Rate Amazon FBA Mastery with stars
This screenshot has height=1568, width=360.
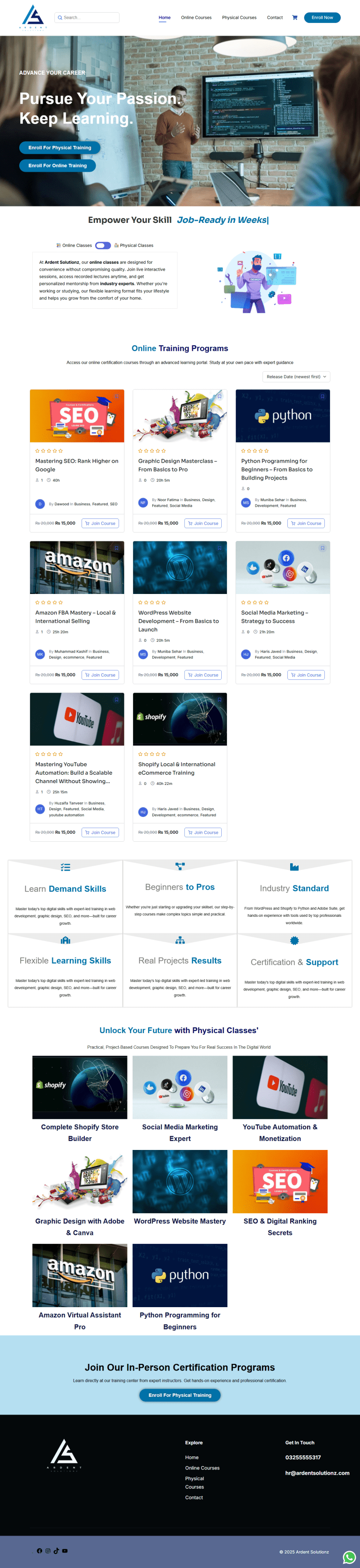coord(49,602)
